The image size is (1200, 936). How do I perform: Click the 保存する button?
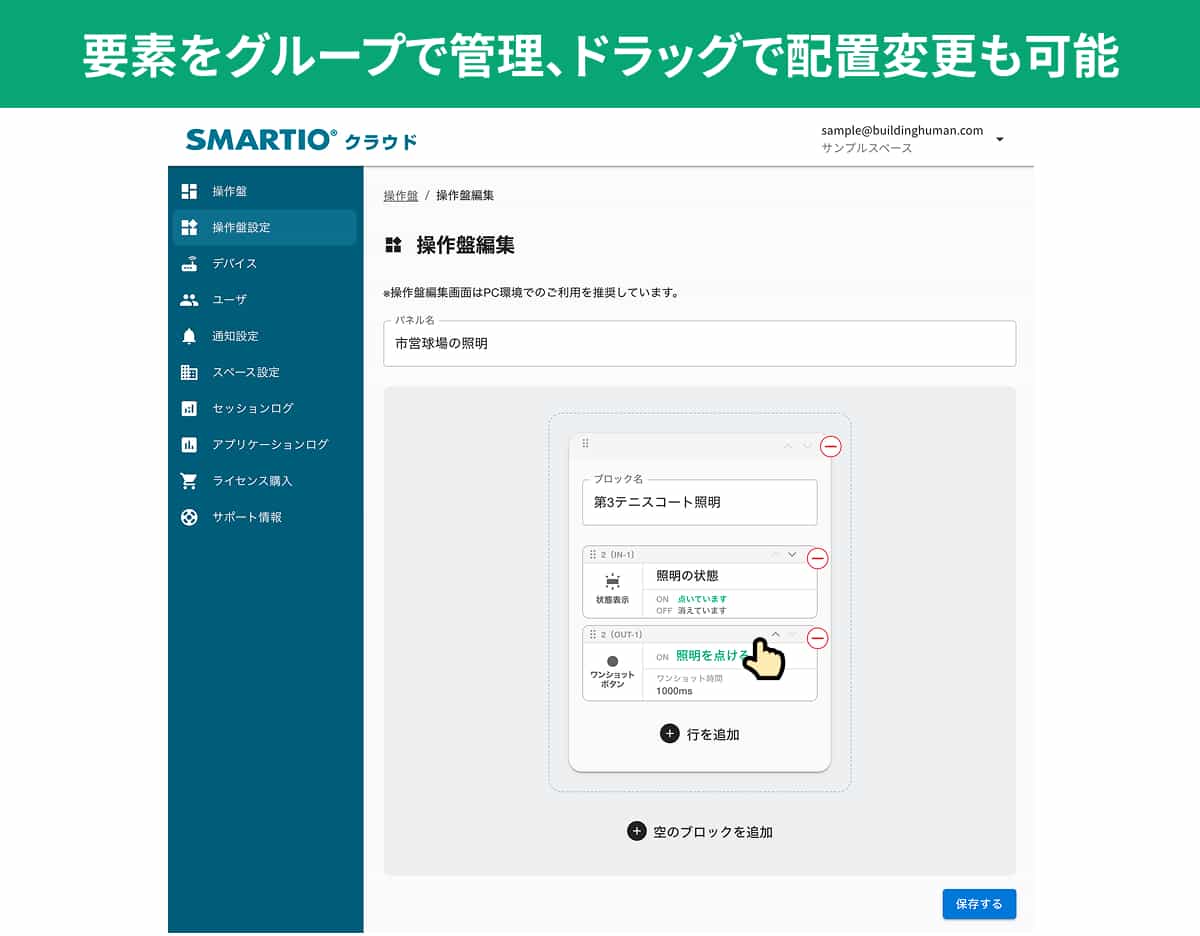(x=978, y=904)
